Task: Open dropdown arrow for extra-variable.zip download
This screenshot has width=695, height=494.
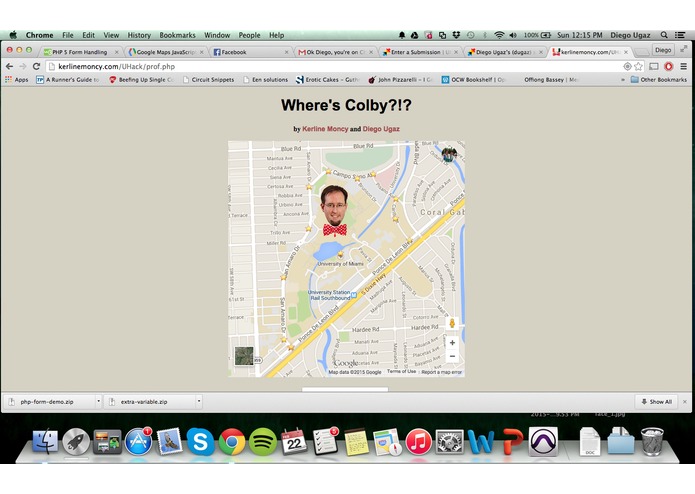Action: point(199,401)
